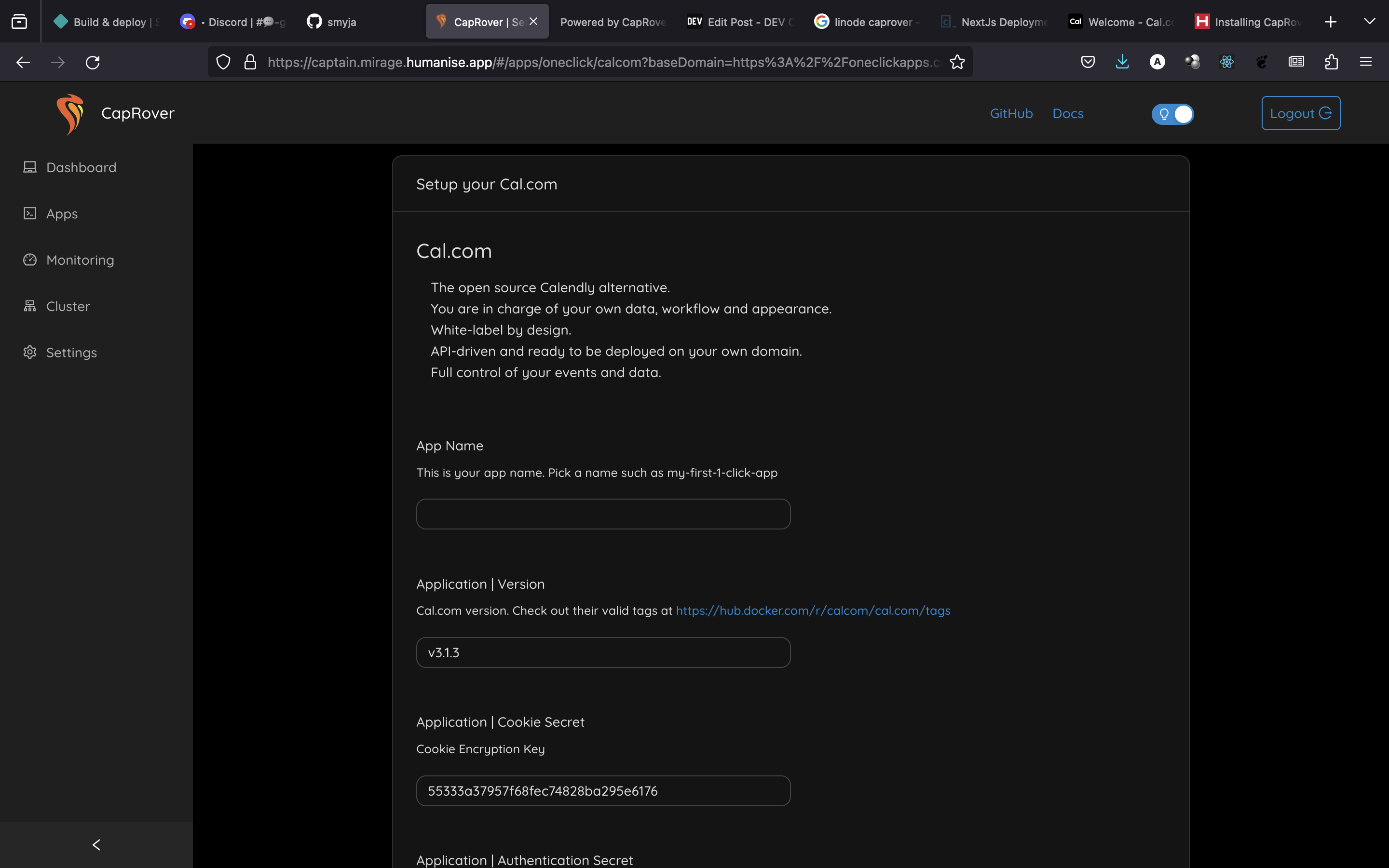
Task: Open the GitHub header link
Action: click(x=1011, y=114)
